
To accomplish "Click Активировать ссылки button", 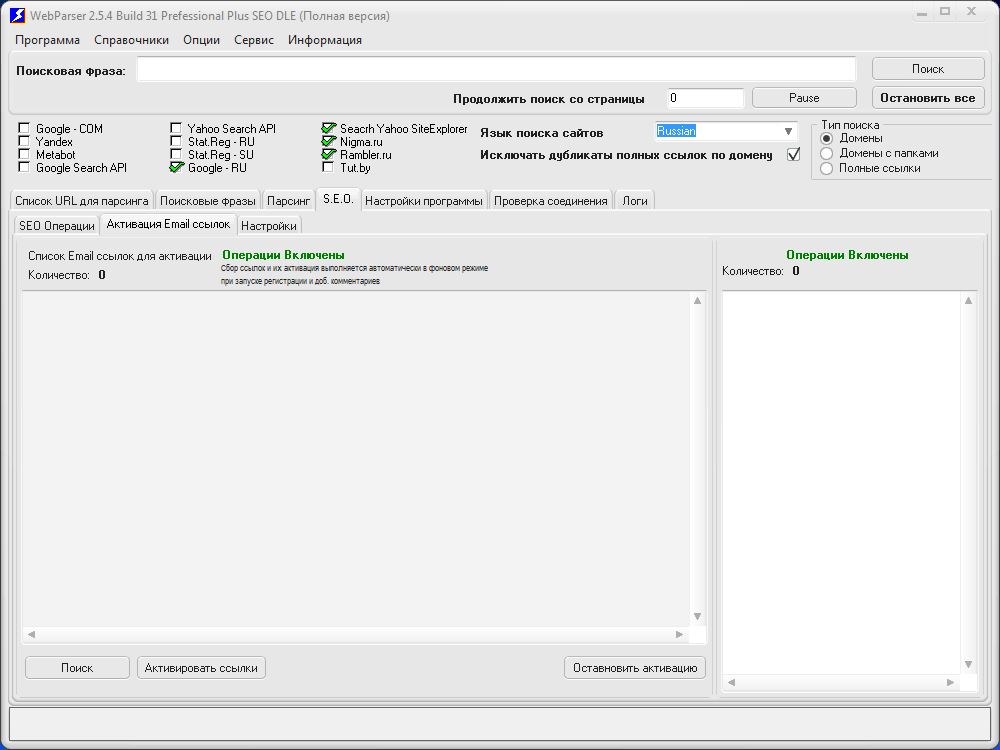I will point(201,668).
